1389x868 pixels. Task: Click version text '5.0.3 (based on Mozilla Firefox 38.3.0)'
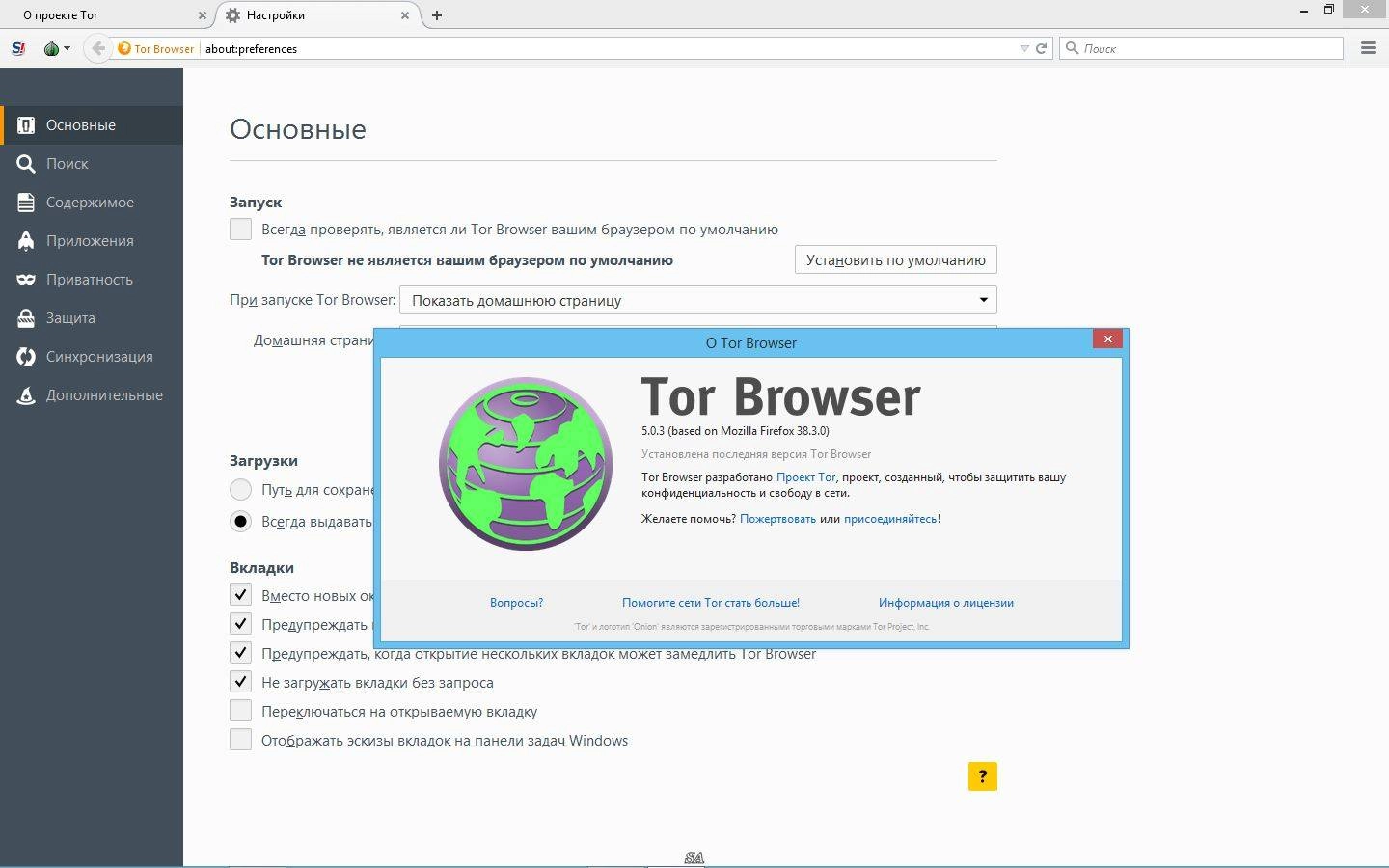click(x=735, y=431)
